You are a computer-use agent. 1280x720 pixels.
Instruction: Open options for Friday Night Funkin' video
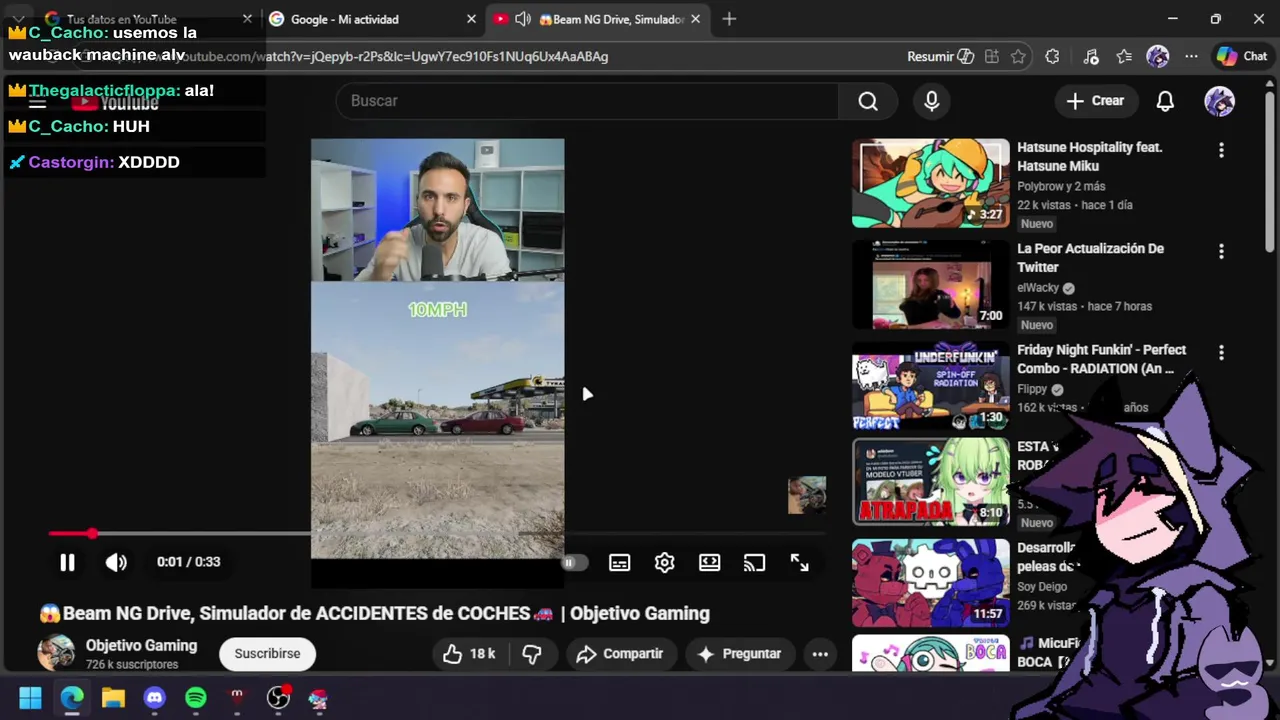pyautogui.click(x=1221, y=352)
